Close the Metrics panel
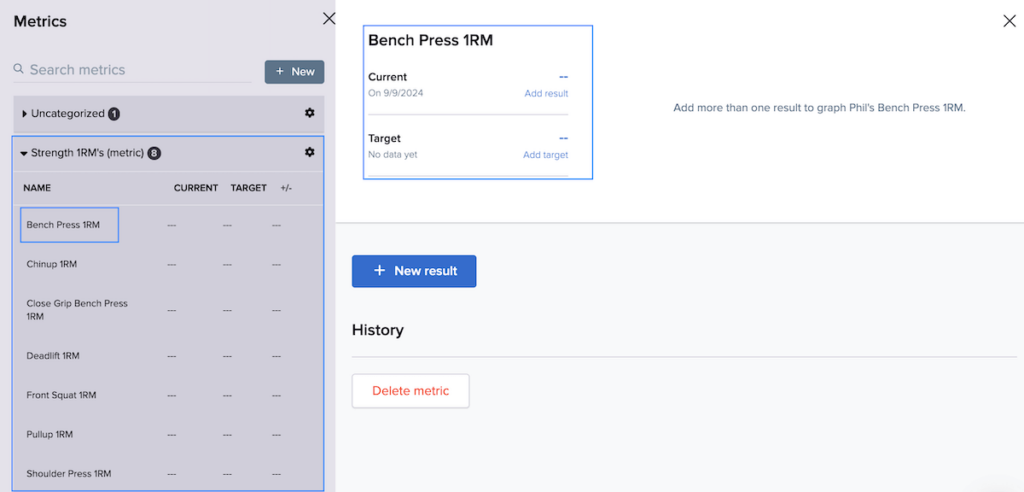 [x=329, y=18]
